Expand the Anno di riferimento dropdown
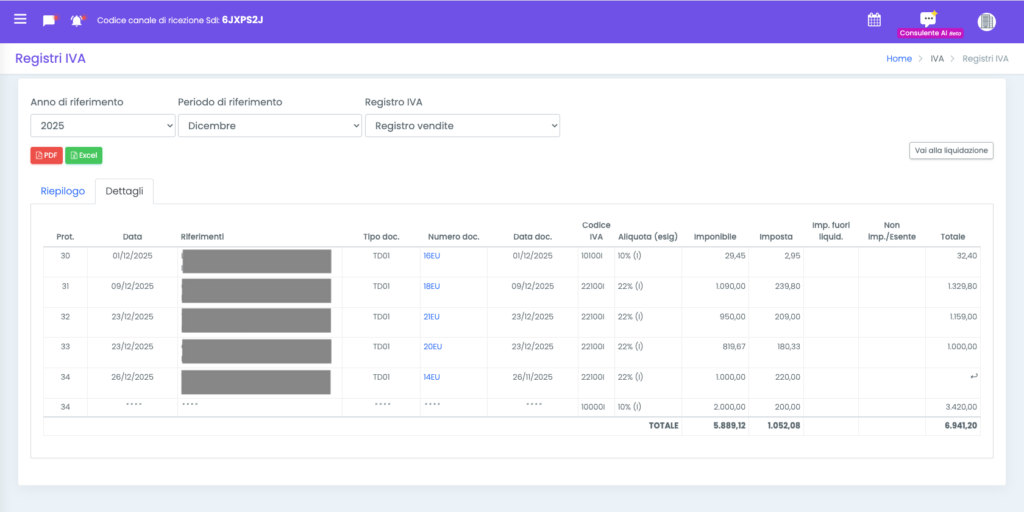The image size is (1024, 512). coord(103,125)
